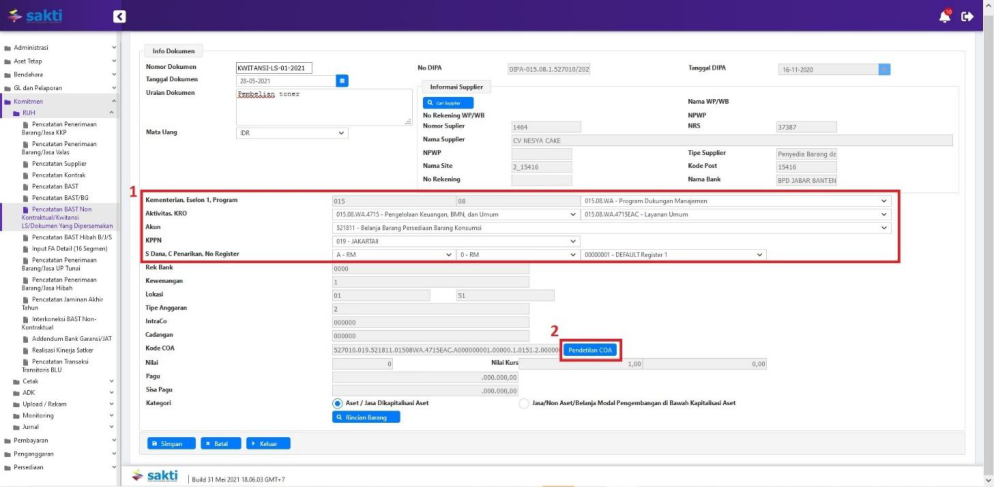Click the Nomor Dokumen input field
This screenshot has height=487, width=994.
tap(274, 68)
